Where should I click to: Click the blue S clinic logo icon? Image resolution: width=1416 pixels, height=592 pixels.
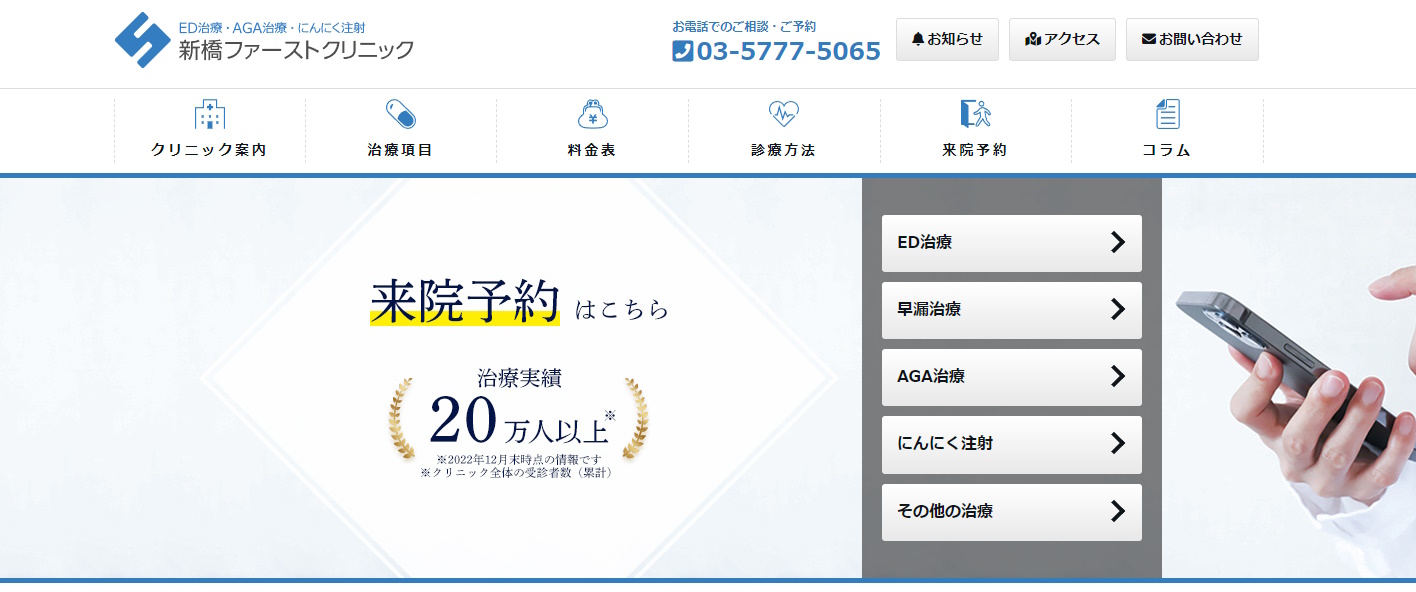(143, 40)
